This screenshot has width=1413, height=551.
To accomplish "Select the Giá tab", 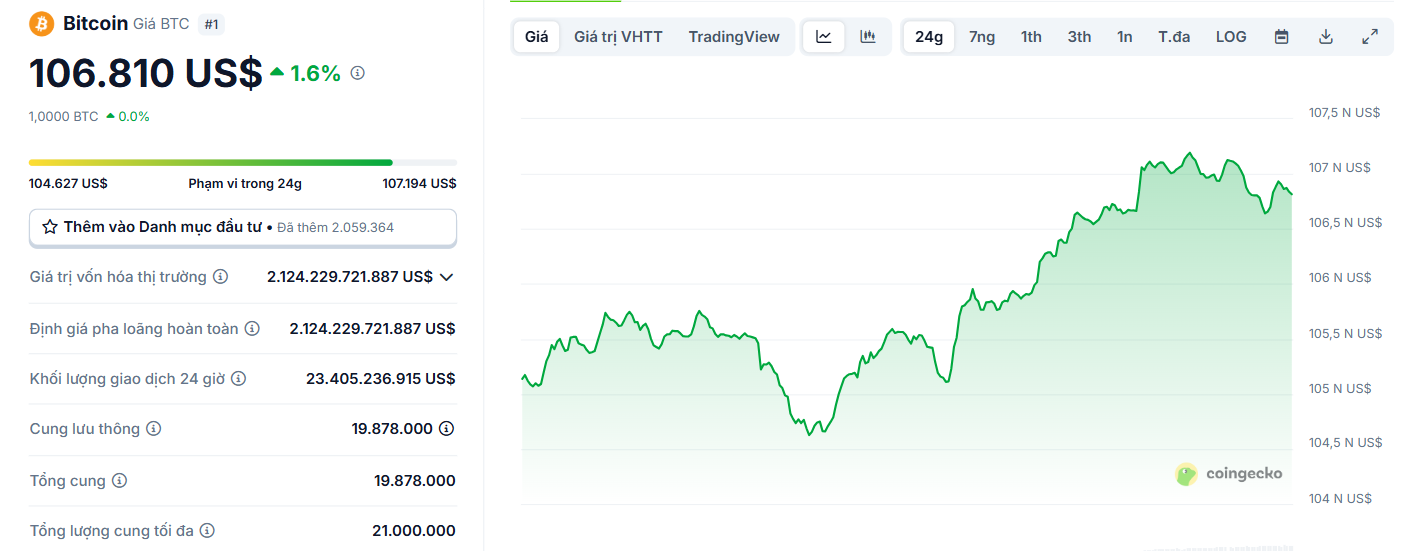I will point(537,37).
